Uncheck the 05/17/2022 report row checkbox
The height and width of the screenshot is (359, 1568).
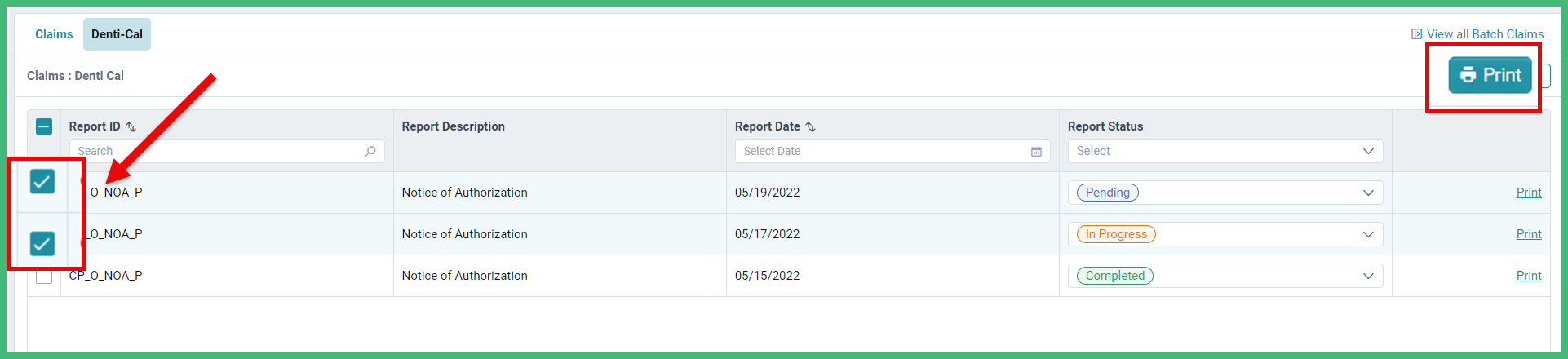point(42,243)
